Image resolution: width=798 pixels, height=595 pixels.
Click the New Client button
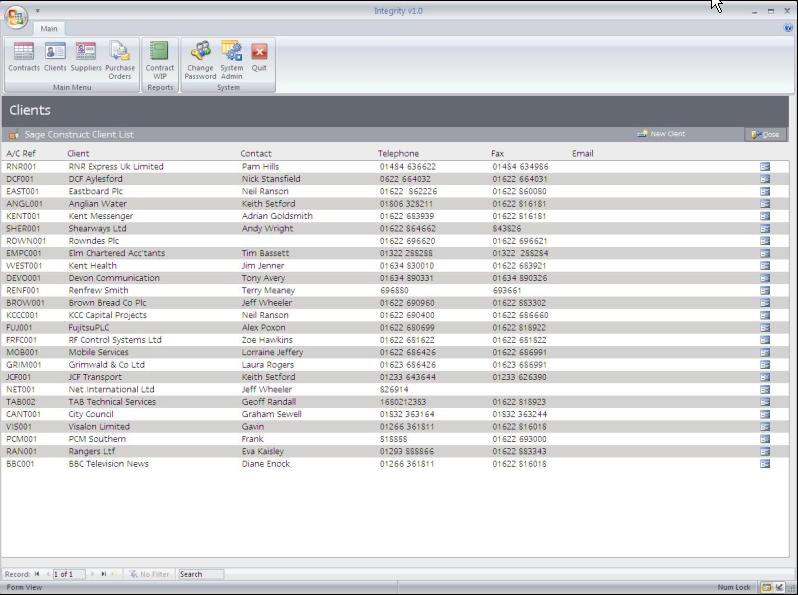coord(662,134)
